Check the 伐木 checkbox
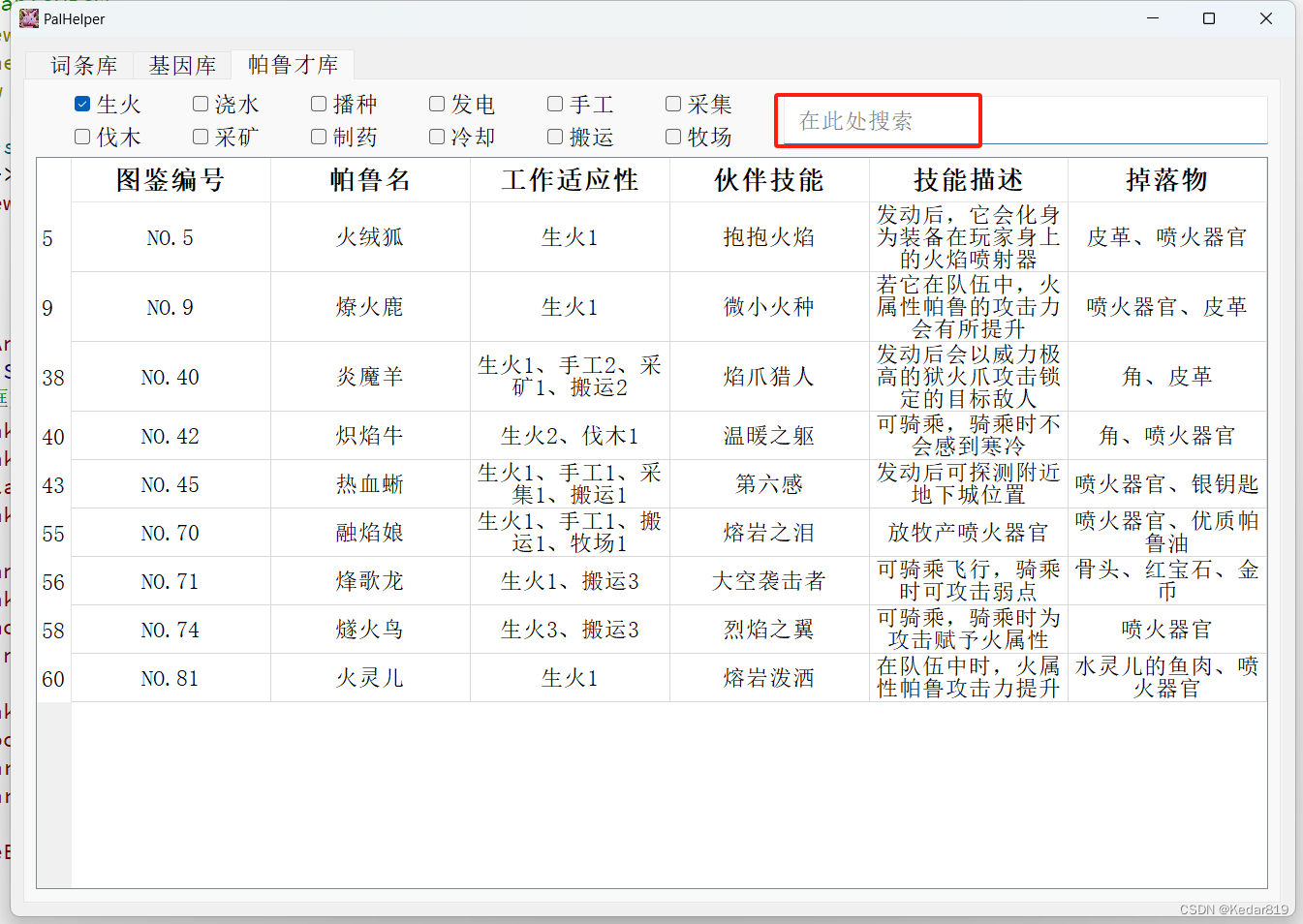Screen dimensions: 1303x924 click(82, 137)
